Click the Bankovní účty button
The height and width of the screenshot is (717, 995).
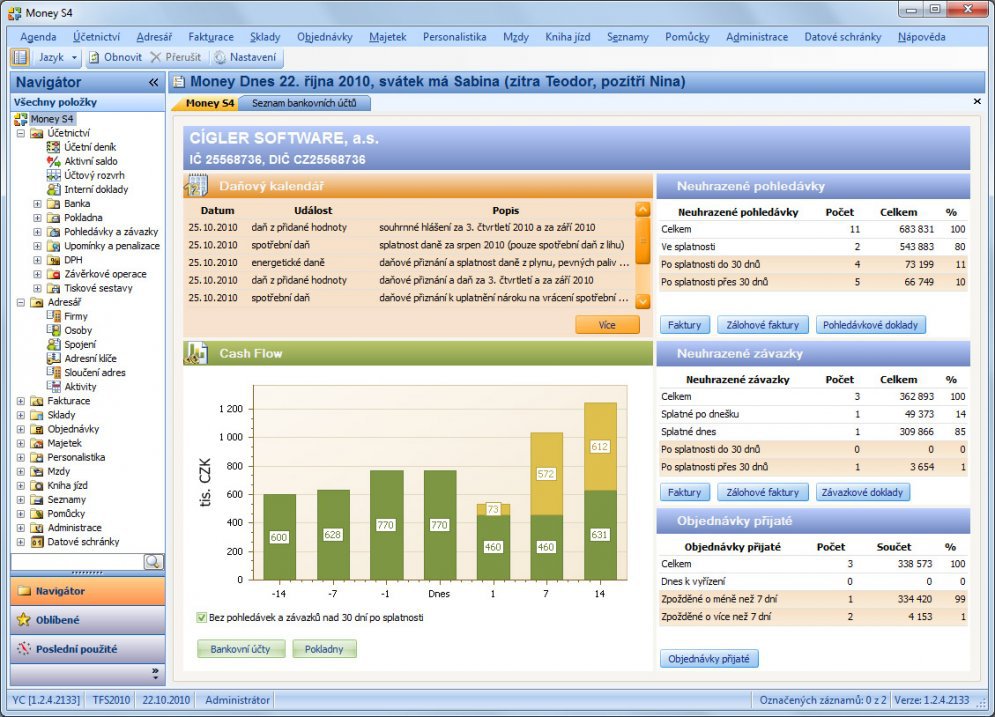point(241,649)
